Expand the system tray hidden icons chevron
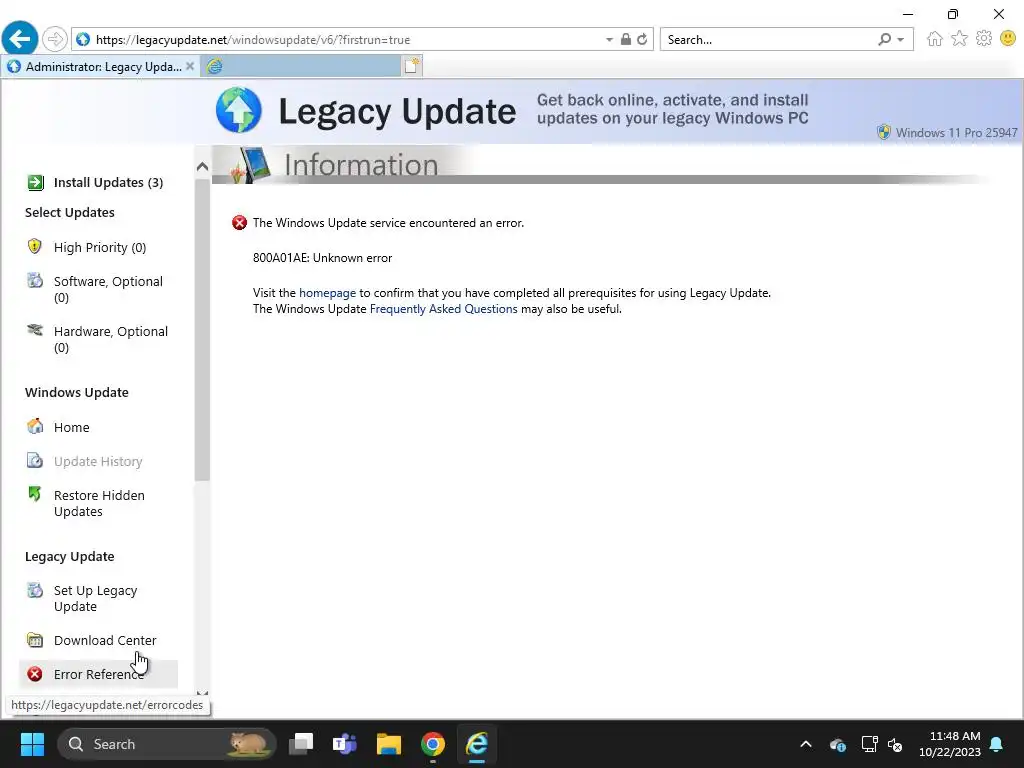This screenshot has width=1024, height=768. coord(806,744)
